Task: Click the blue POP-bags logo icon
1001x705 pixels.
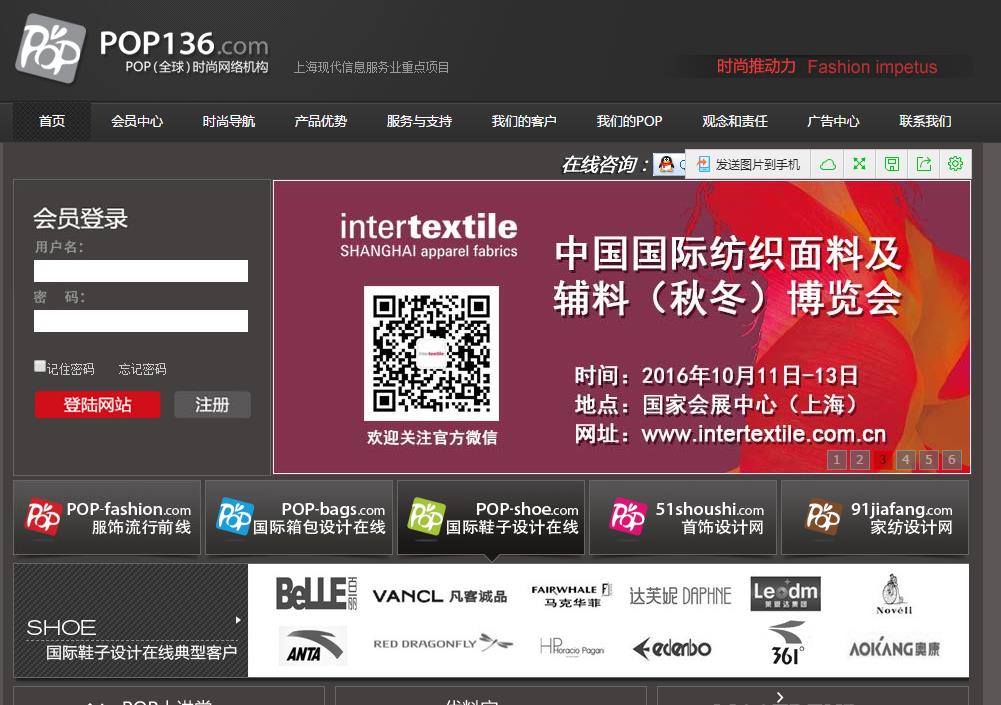Action: 235,517
